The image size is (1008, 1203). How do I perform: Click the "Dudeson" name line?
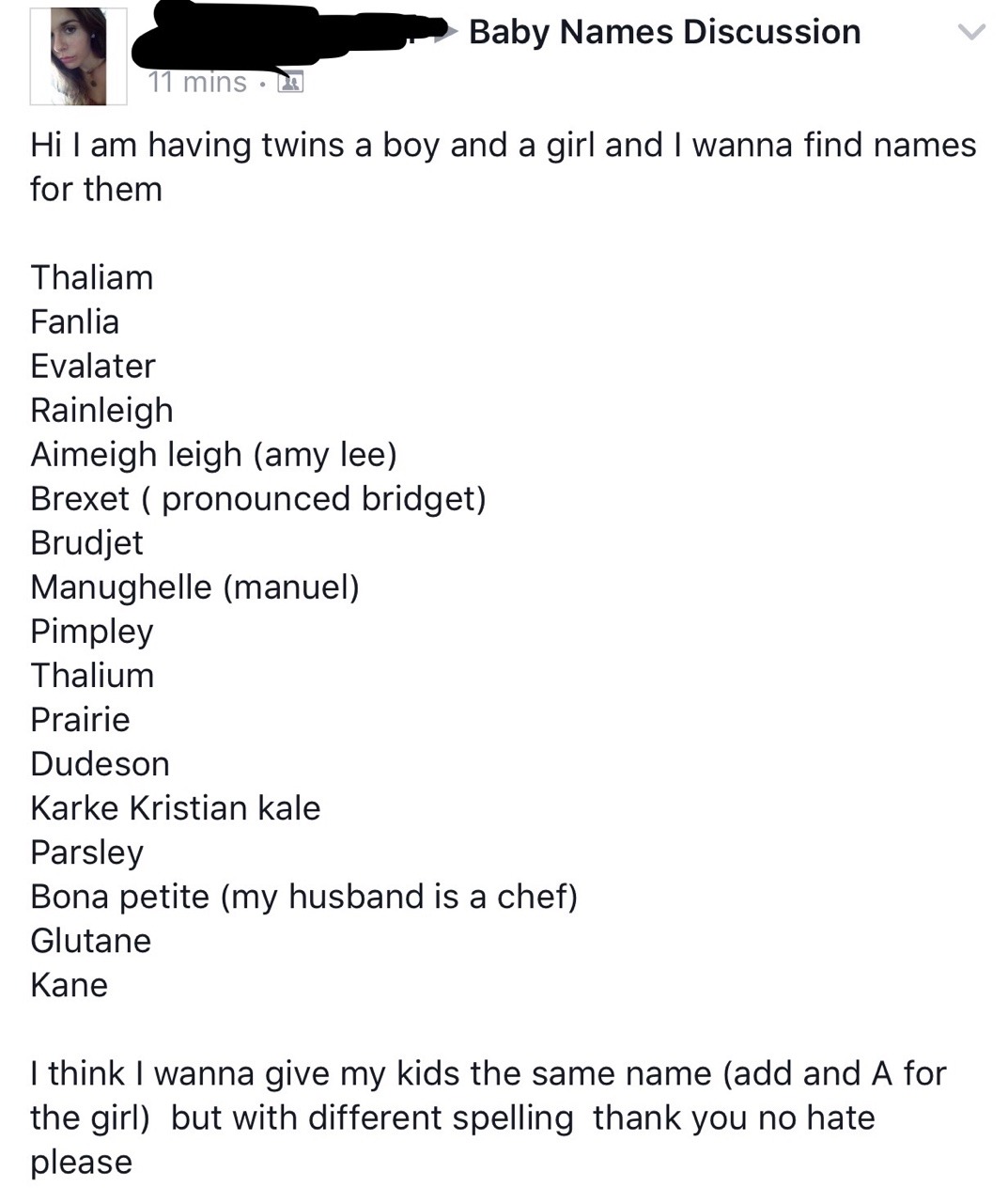(100, 763)
